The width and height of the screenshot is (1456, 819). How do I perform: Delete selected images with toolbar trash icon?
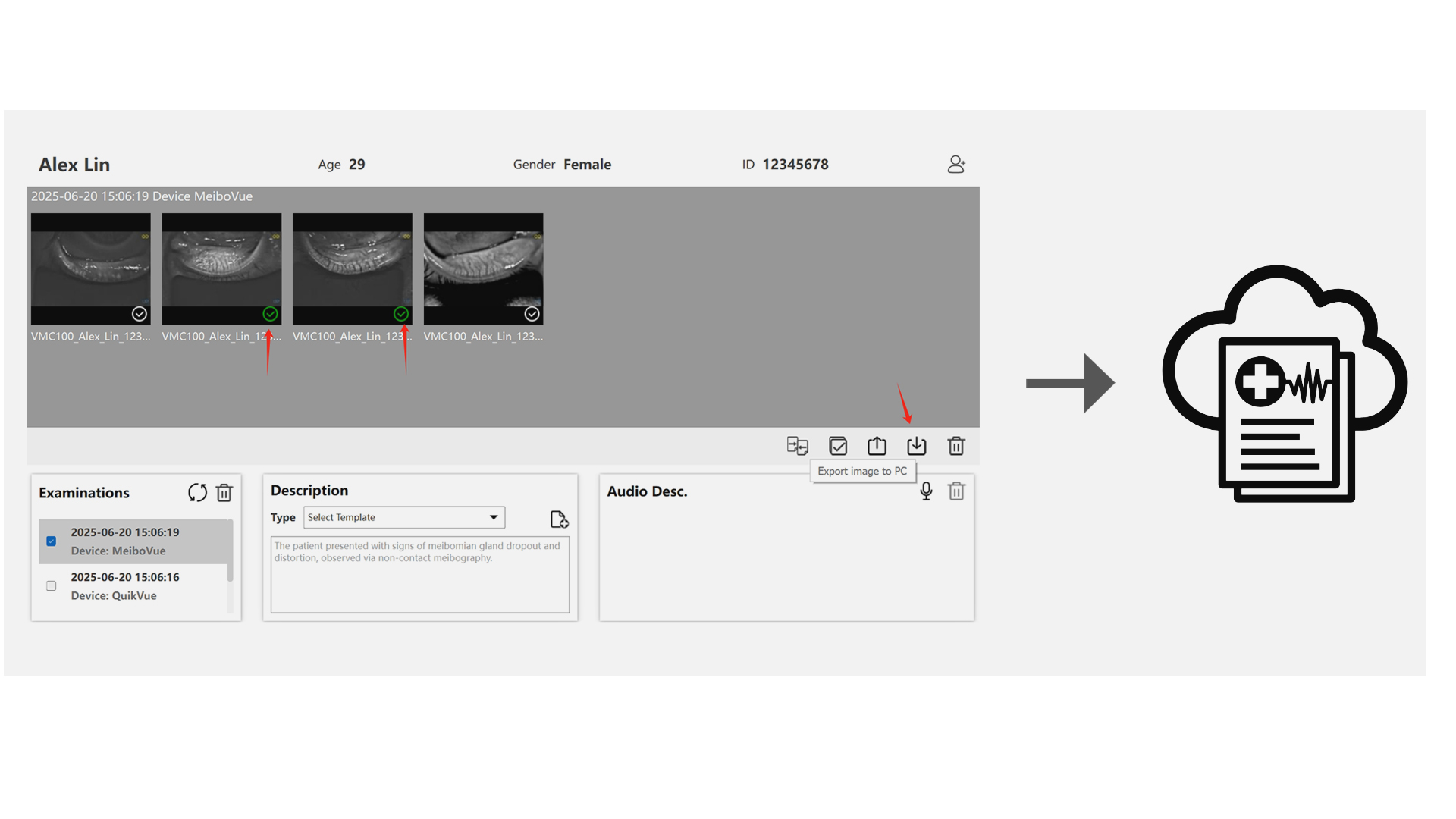point(956,446)
